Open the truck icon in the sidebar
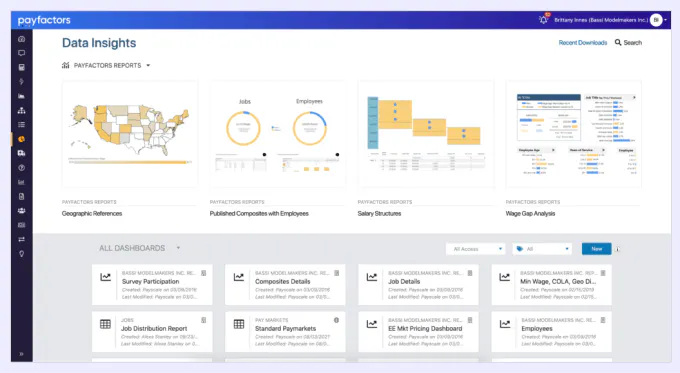This screenshot has height=373, width=680. 21,154
